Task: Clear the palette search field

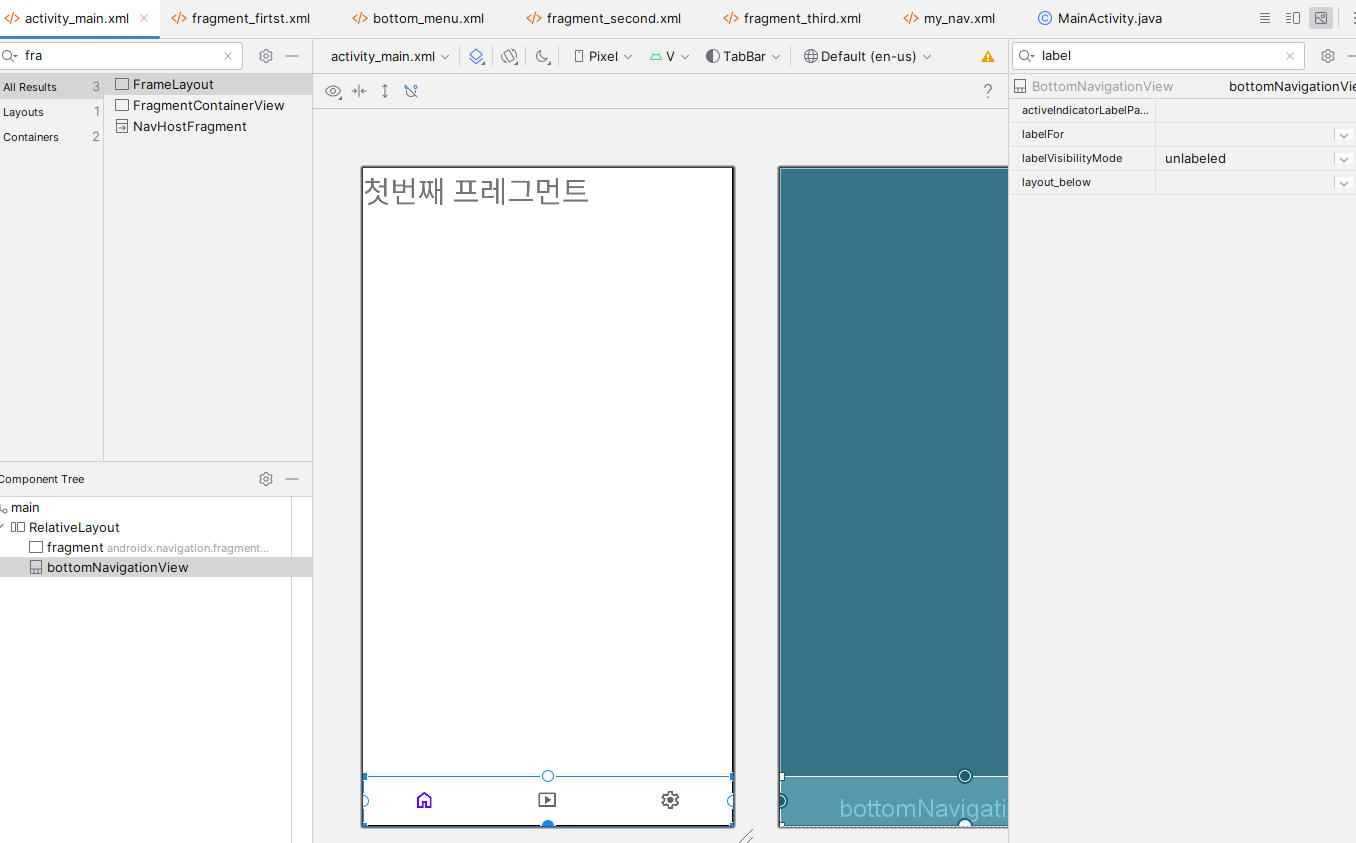Action: point(228,56)
